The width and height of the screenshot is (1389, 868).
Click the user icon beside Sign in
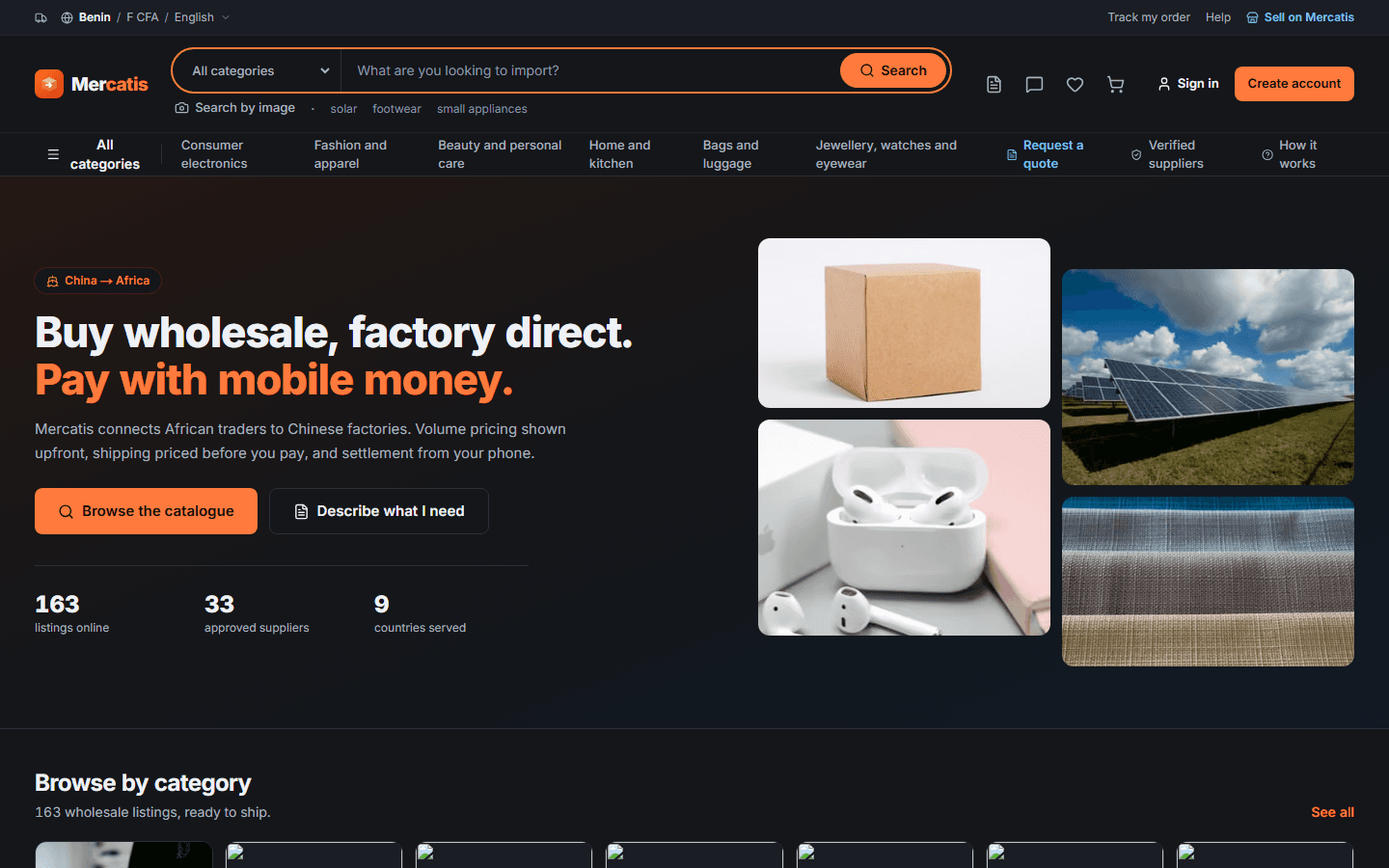[x=1164, y=84]
